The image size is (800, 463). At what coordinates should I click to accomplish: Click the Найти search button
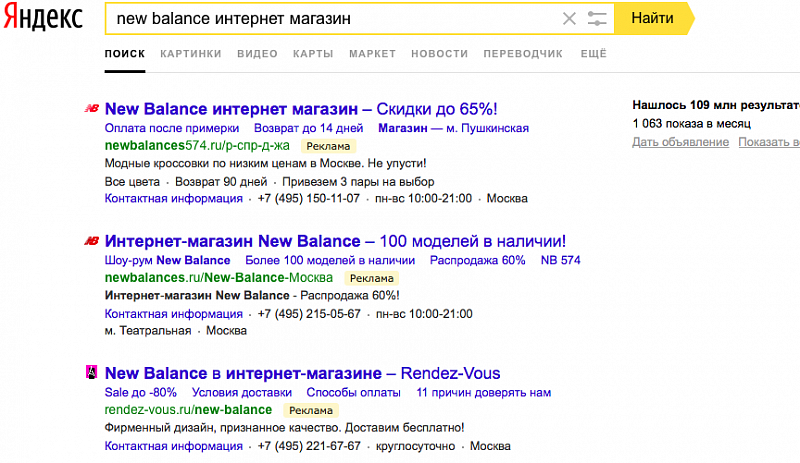(654, 18)
